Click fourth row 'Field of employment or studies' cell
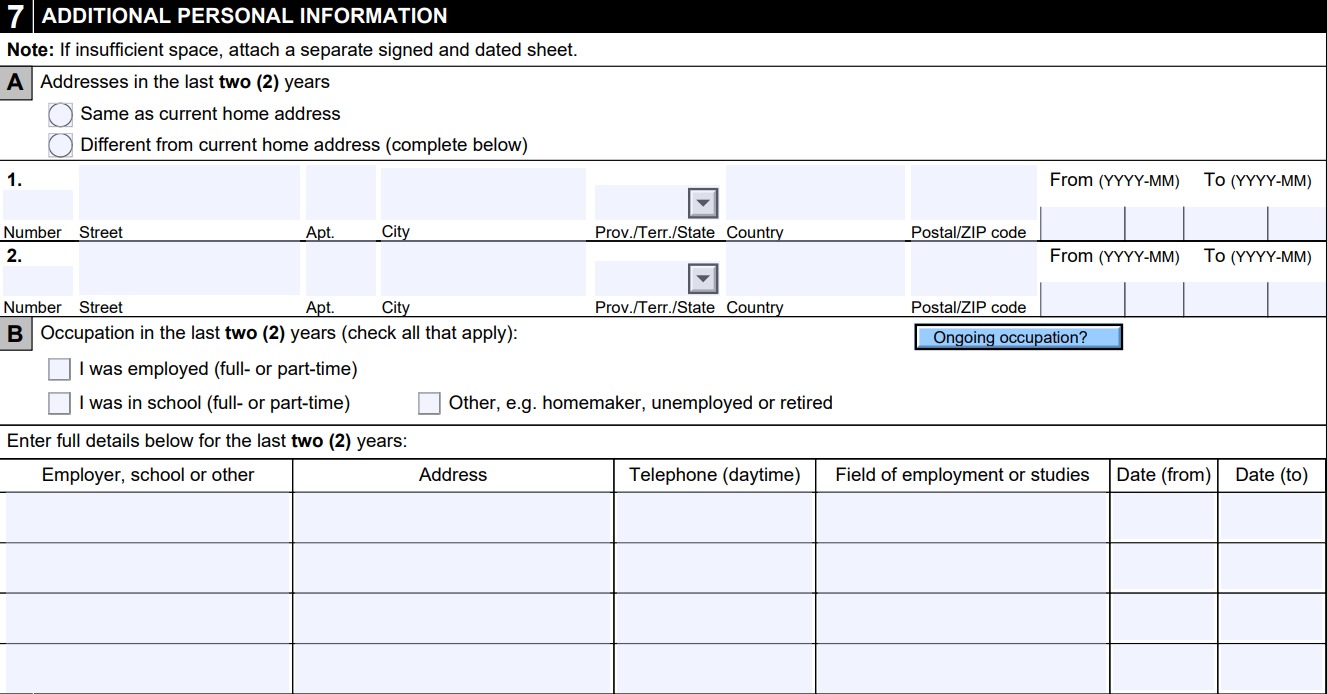Screen dimensions: 1327x694 click(x=963, y=668)
